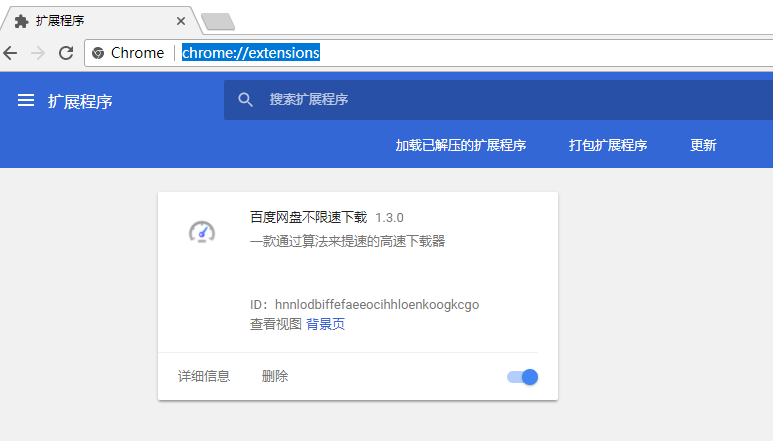Screen dimensions: 773x441
Task: Click the version number 1.3.0
Action: [389, 218]
